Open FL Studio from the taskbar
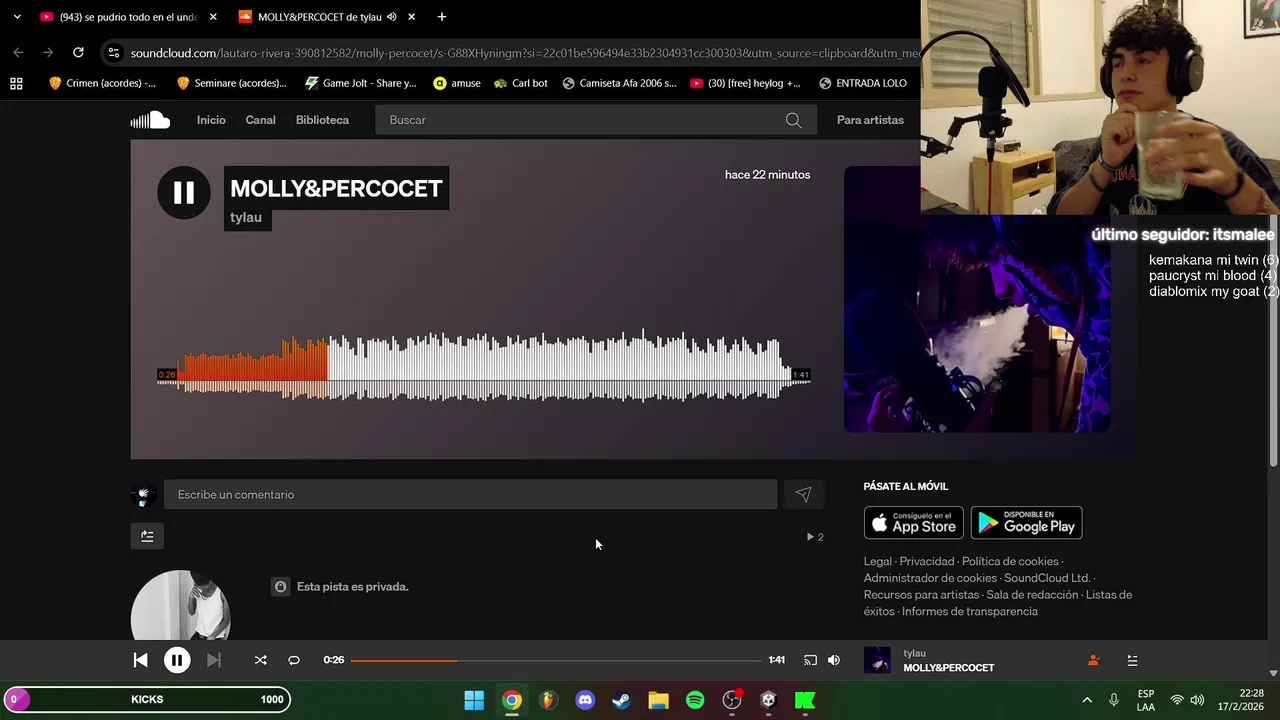Image resolution: width=1280 pixels, height=720 pixels. (548, 700)
